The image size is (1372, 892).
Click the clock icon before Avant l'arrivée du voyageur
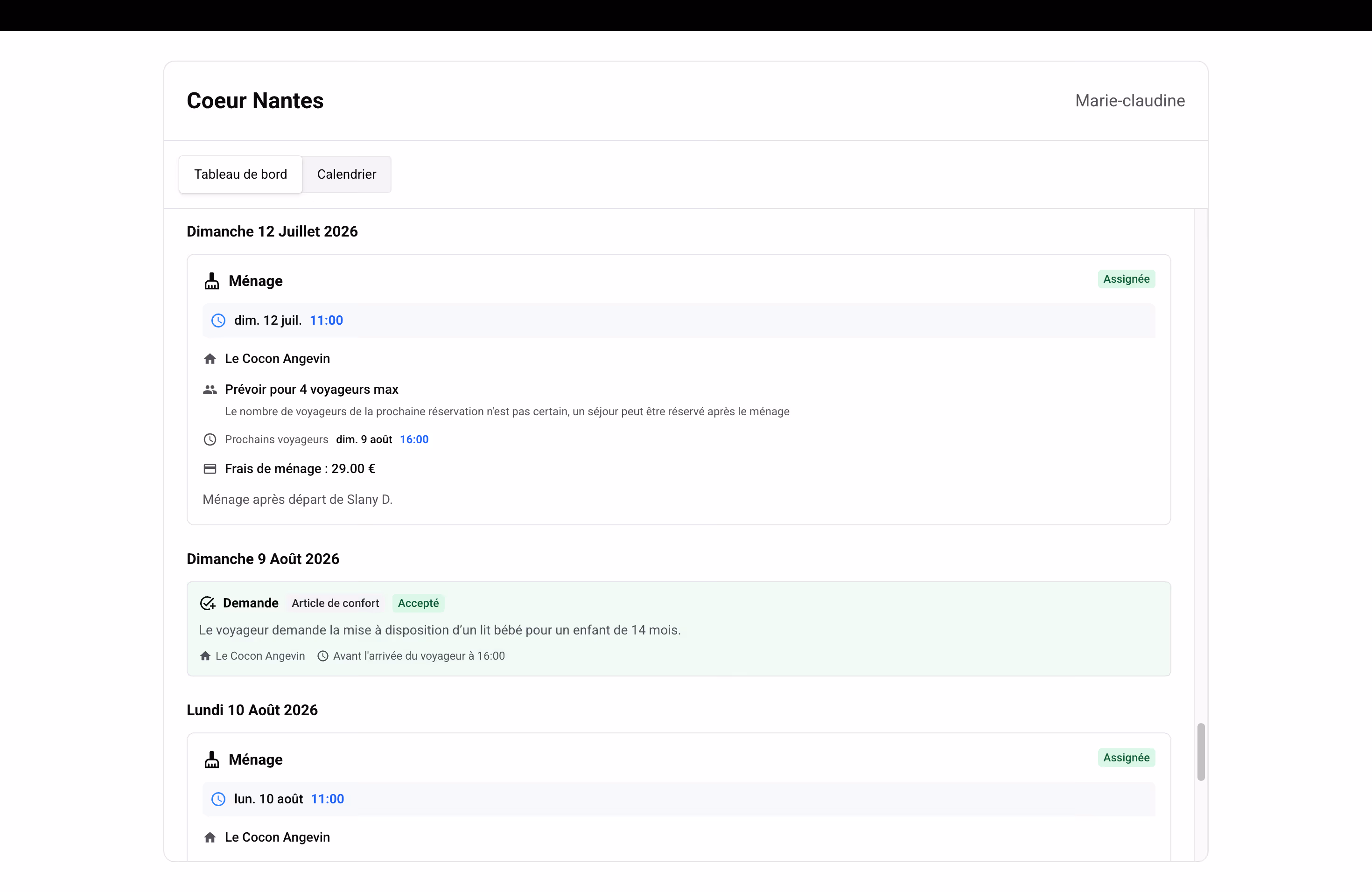click(323, 656)
